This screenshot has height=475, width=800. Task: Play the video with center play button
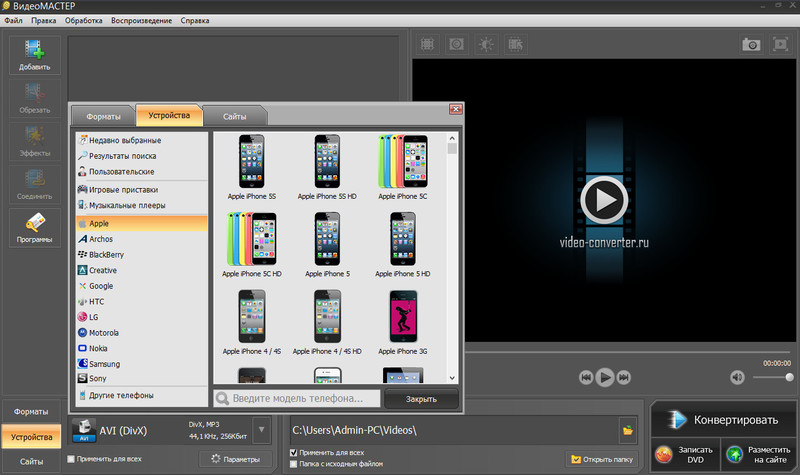[x=604, y=199]
